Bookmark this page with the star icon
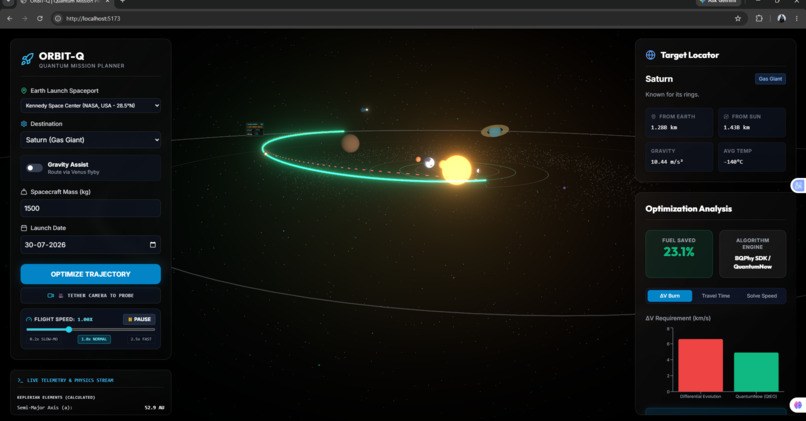 [x=738, y=19]
